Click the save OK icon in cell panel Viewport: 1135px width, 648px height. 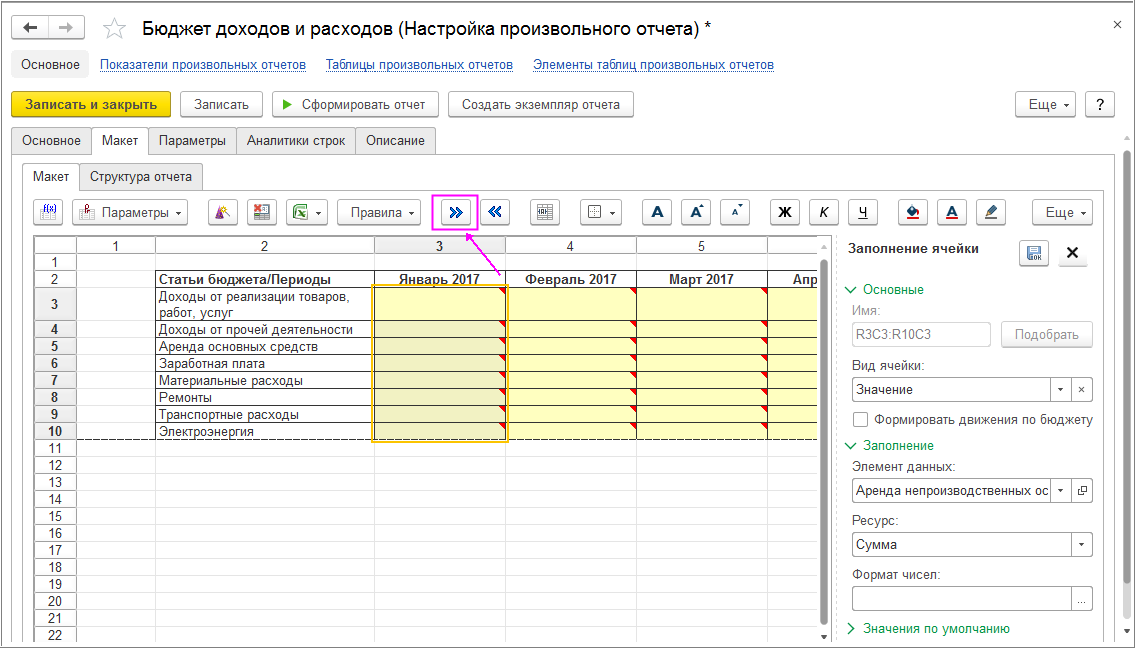coord(1034,253)
